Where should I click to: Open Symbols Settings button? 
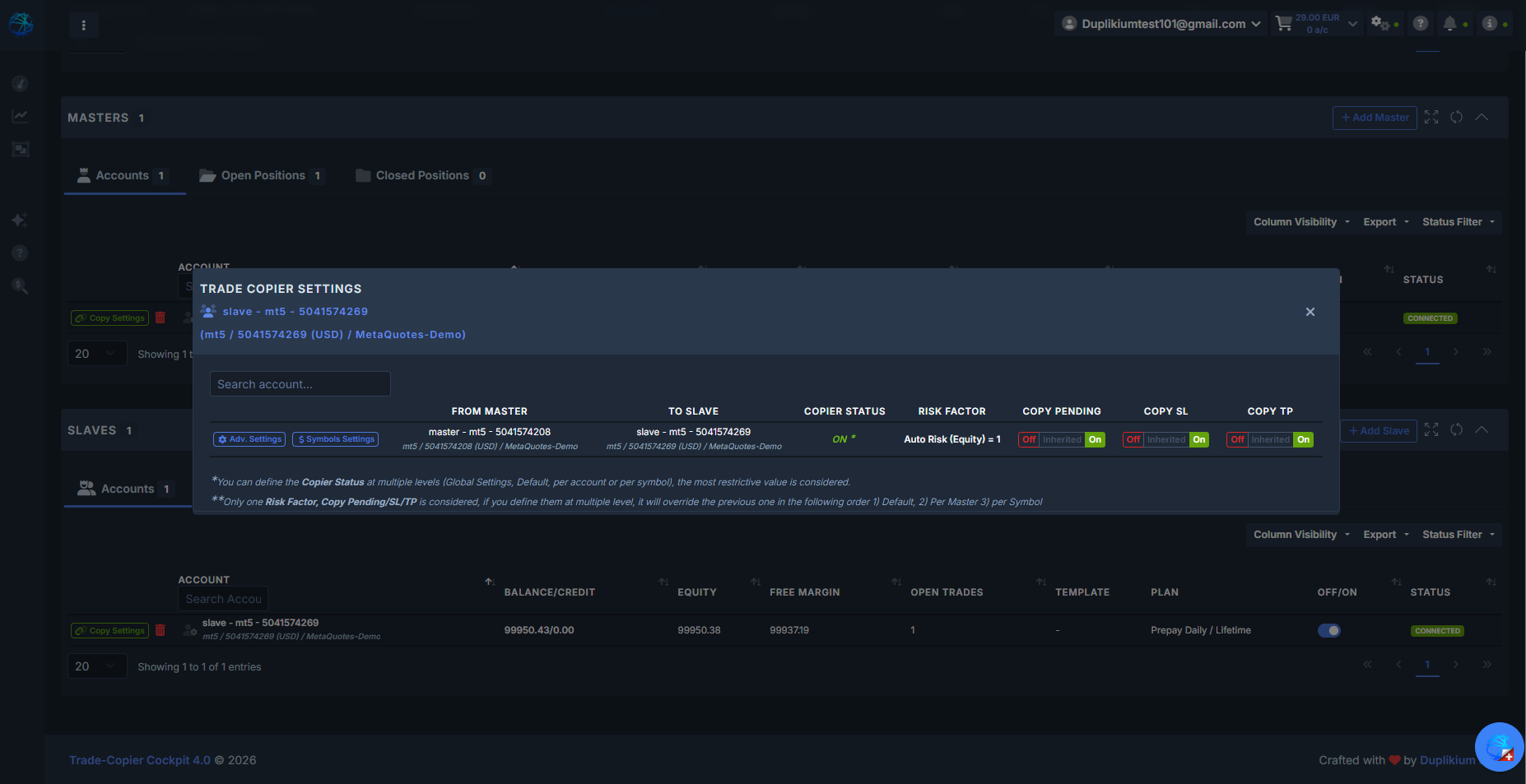tap(336, 439)
